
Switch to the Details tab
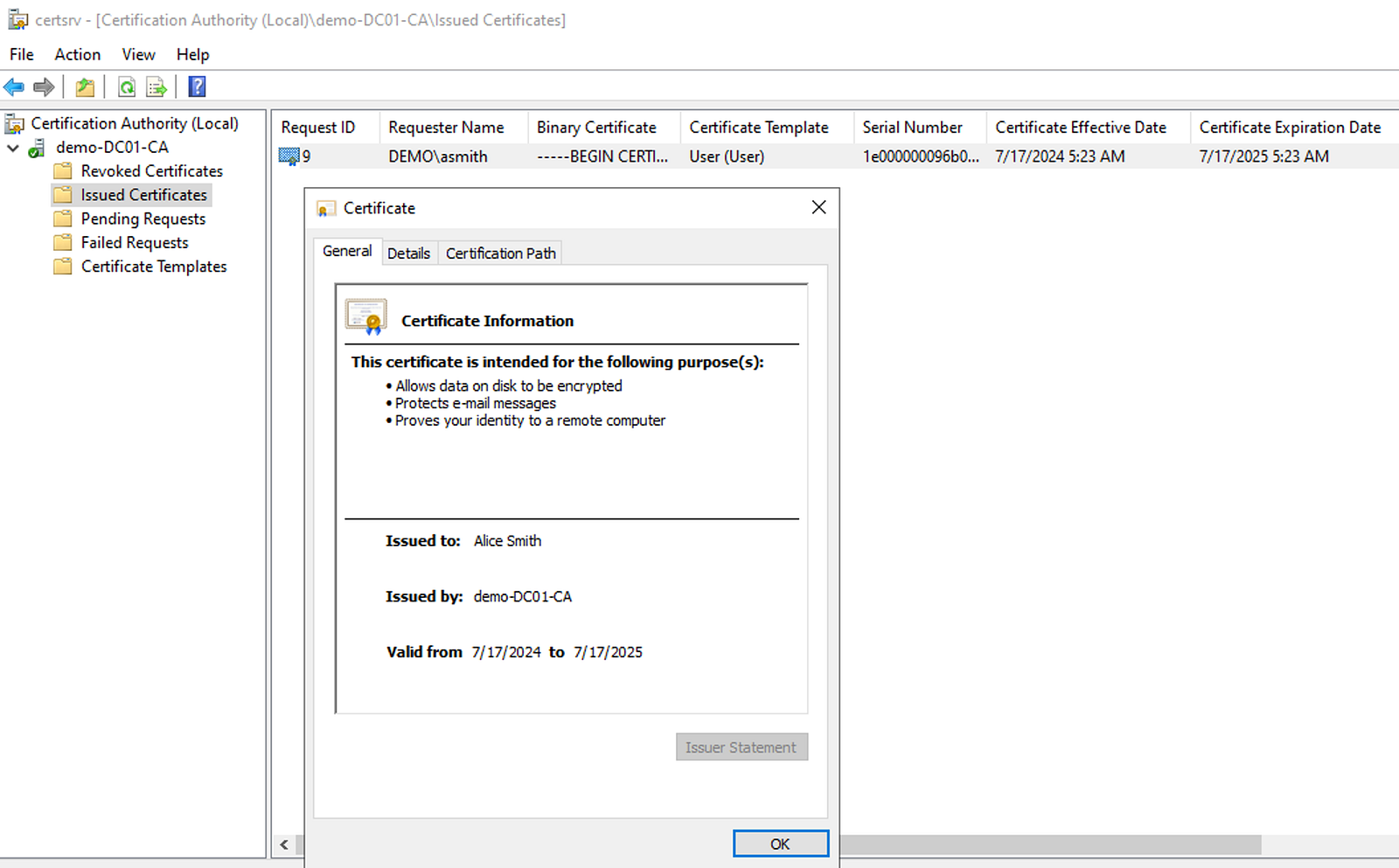[x=408, y=253]
